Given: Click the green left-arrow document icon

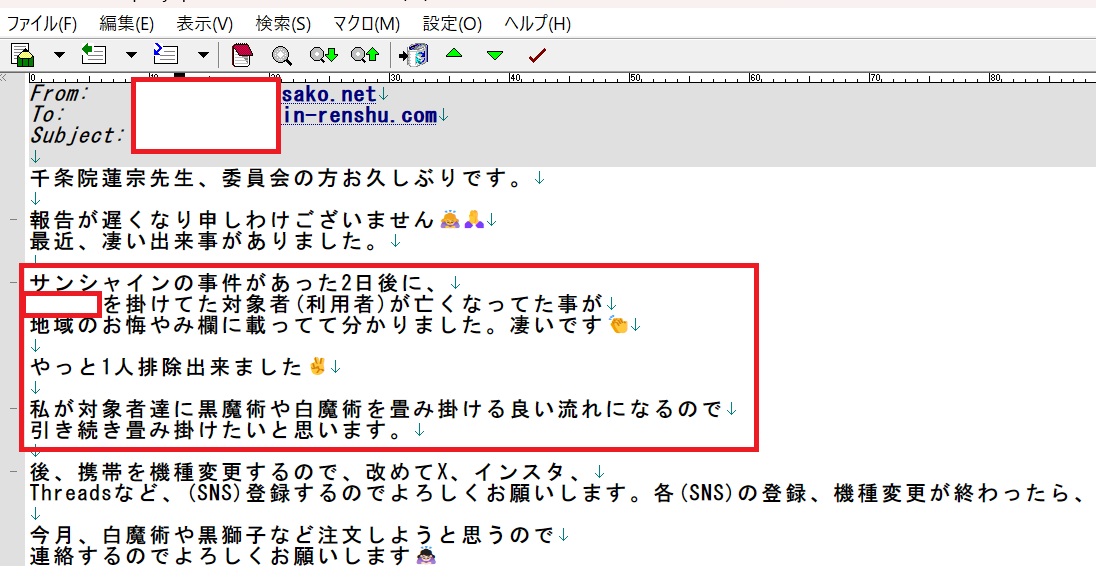Looking at the screenshot, I should pos(93,55).
